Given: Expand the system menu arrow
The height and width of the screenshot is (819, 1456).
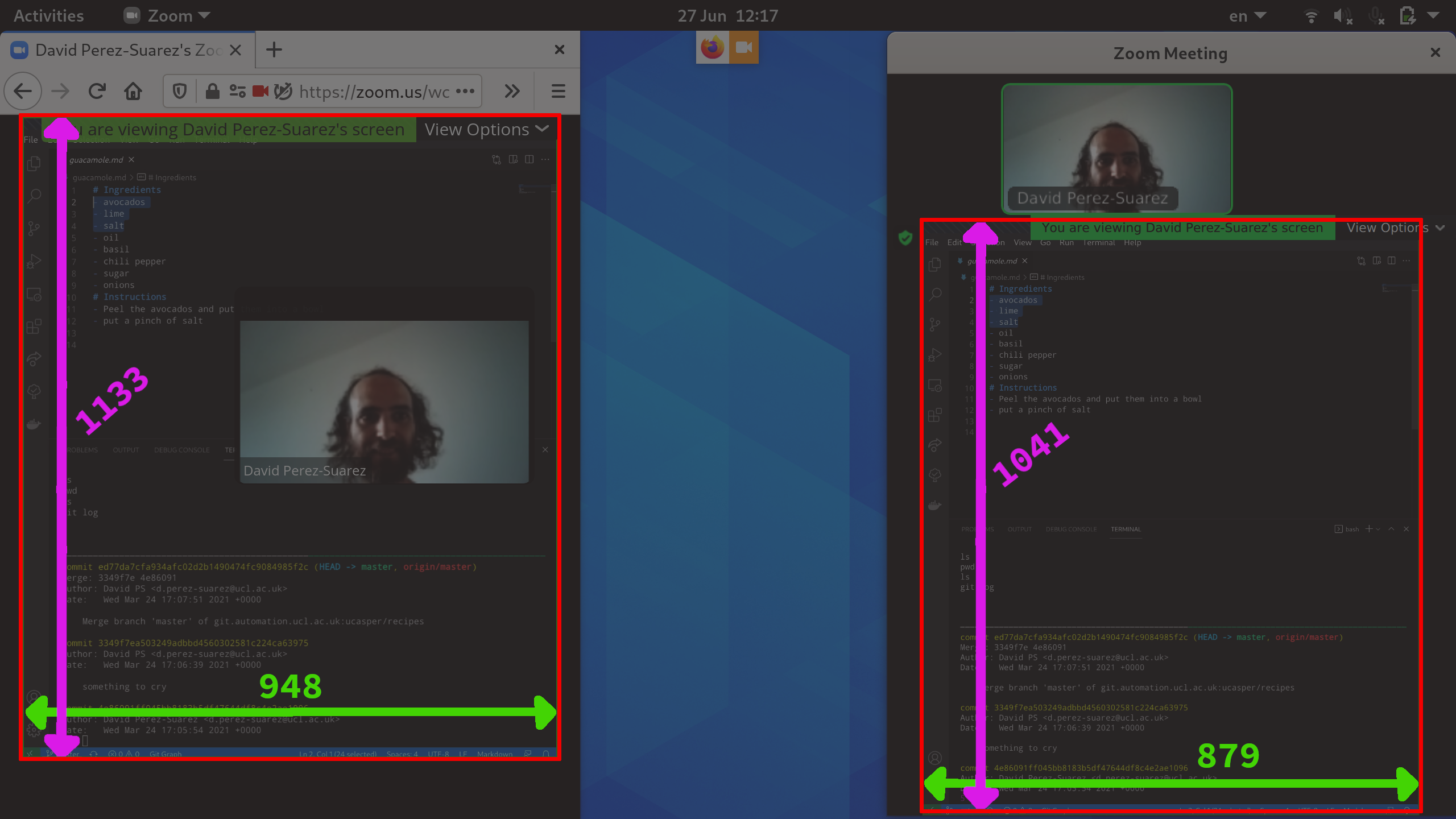Looking at the screenshot, I should (x=1433, y=15).
